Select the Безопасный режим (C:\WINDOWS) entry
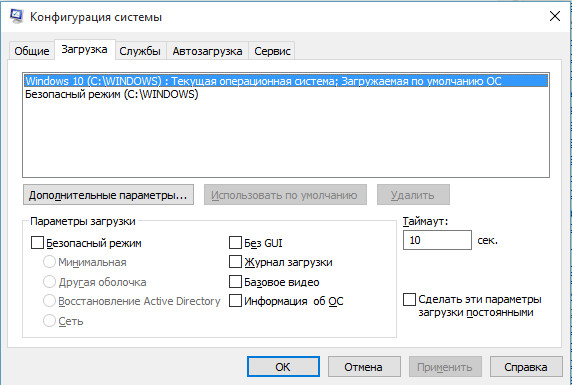The height and width of the screenshot is (385, 572). click(x=112, y=94)
